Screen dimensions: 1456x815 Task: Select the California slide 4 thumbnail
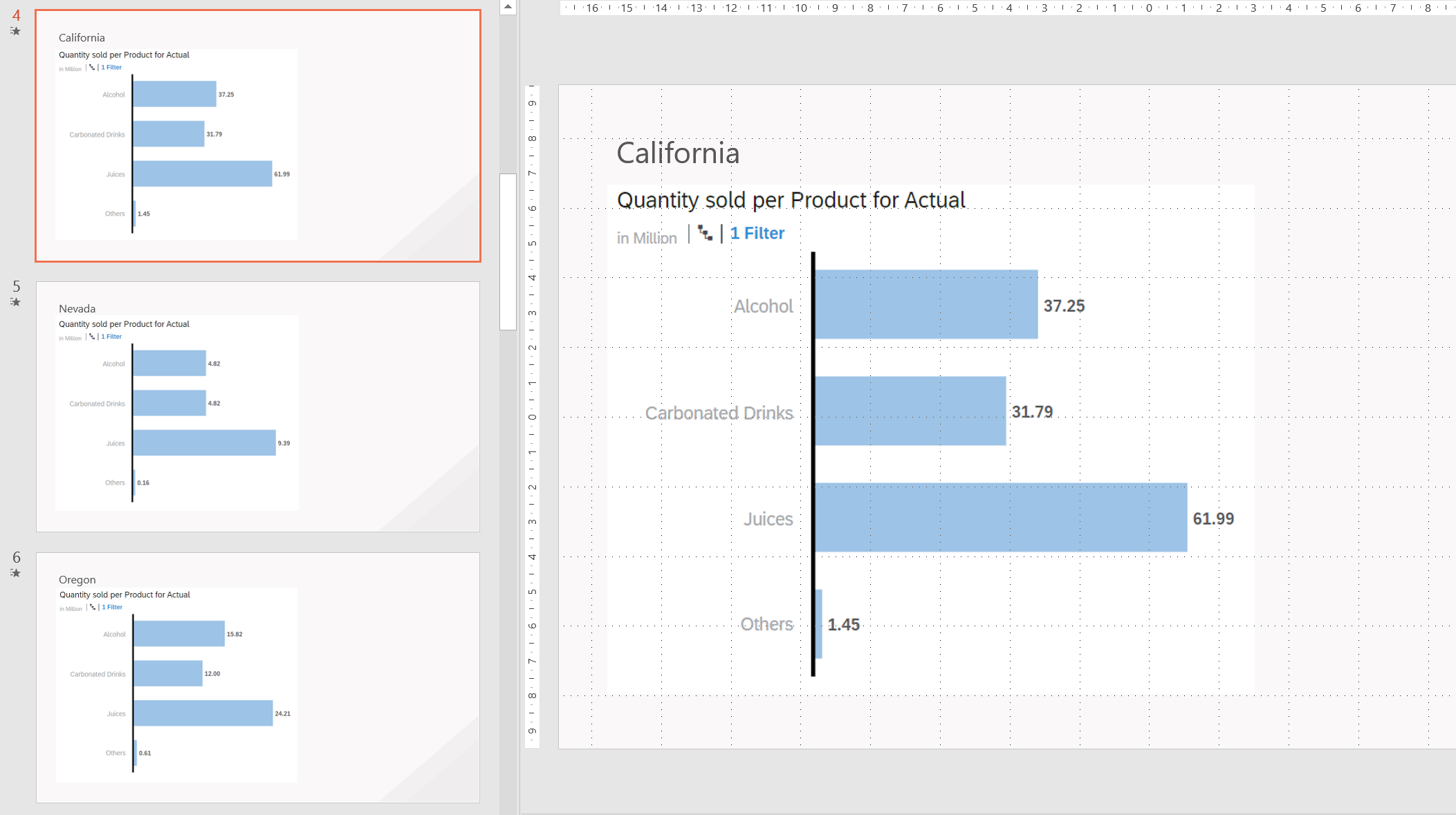[x=258, y=136]
